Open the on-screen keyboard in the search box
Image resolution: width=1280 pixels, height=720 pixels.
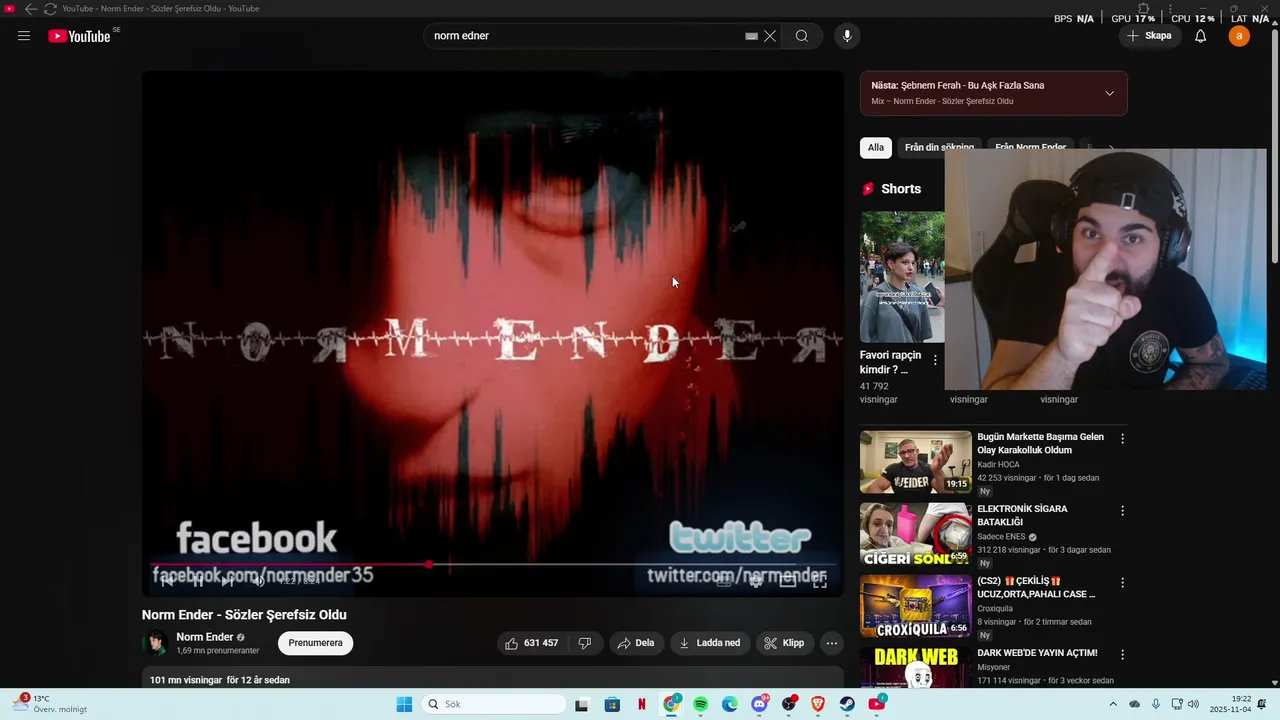click(752, 36)
